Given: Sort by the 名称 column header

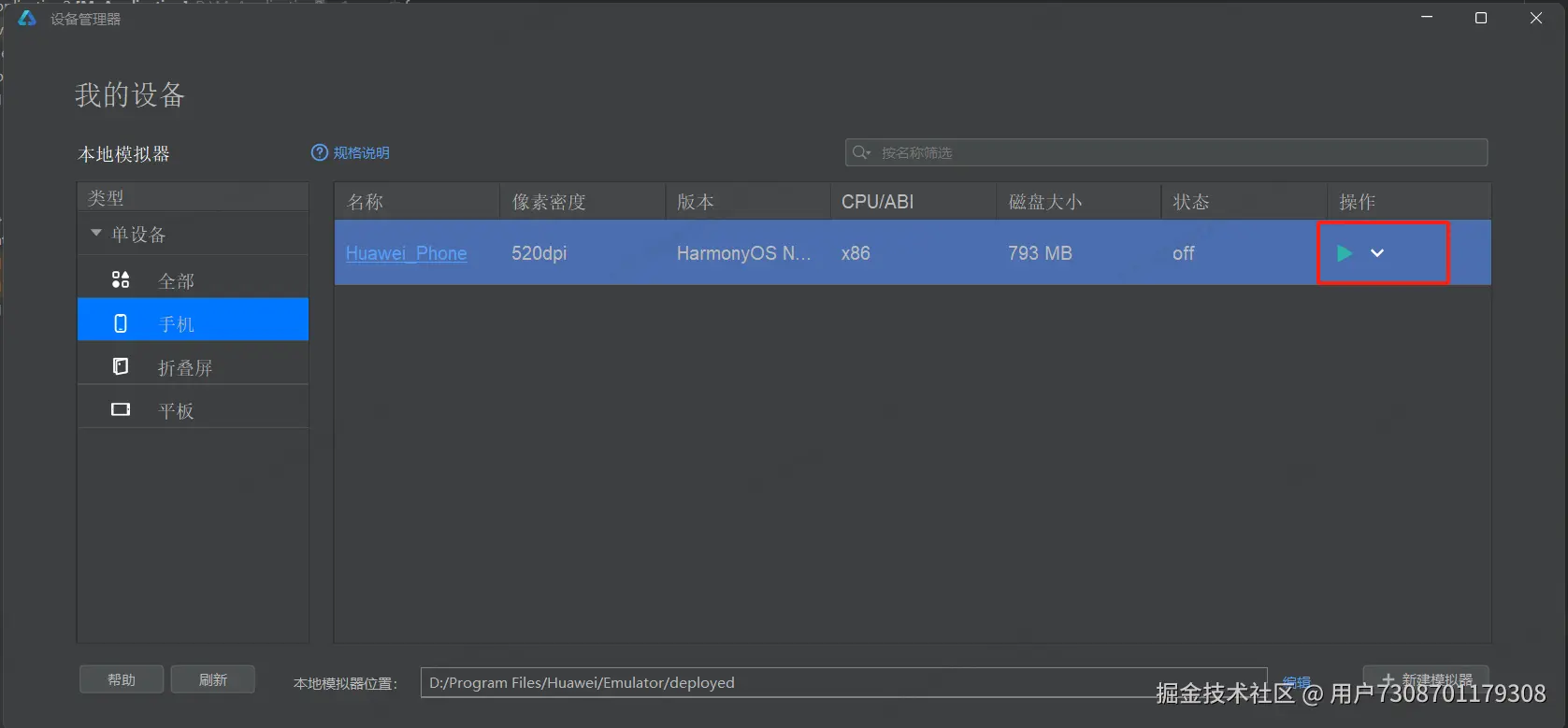Looking at the screenshot, I should (x=417, y=201).
